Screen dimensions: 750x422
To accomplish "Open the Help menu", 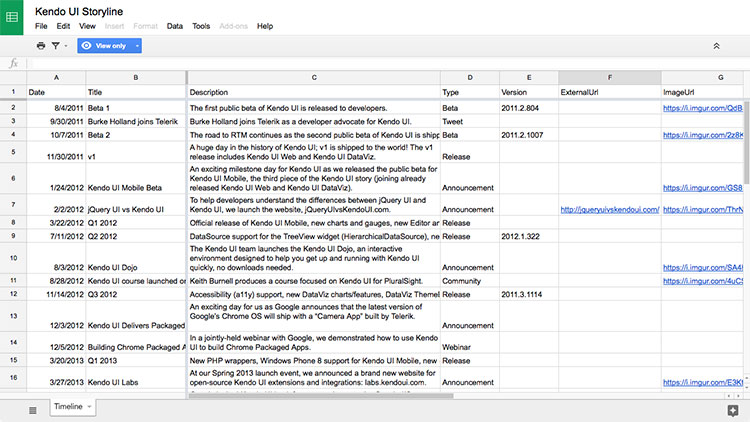I will tap(265, 26).
